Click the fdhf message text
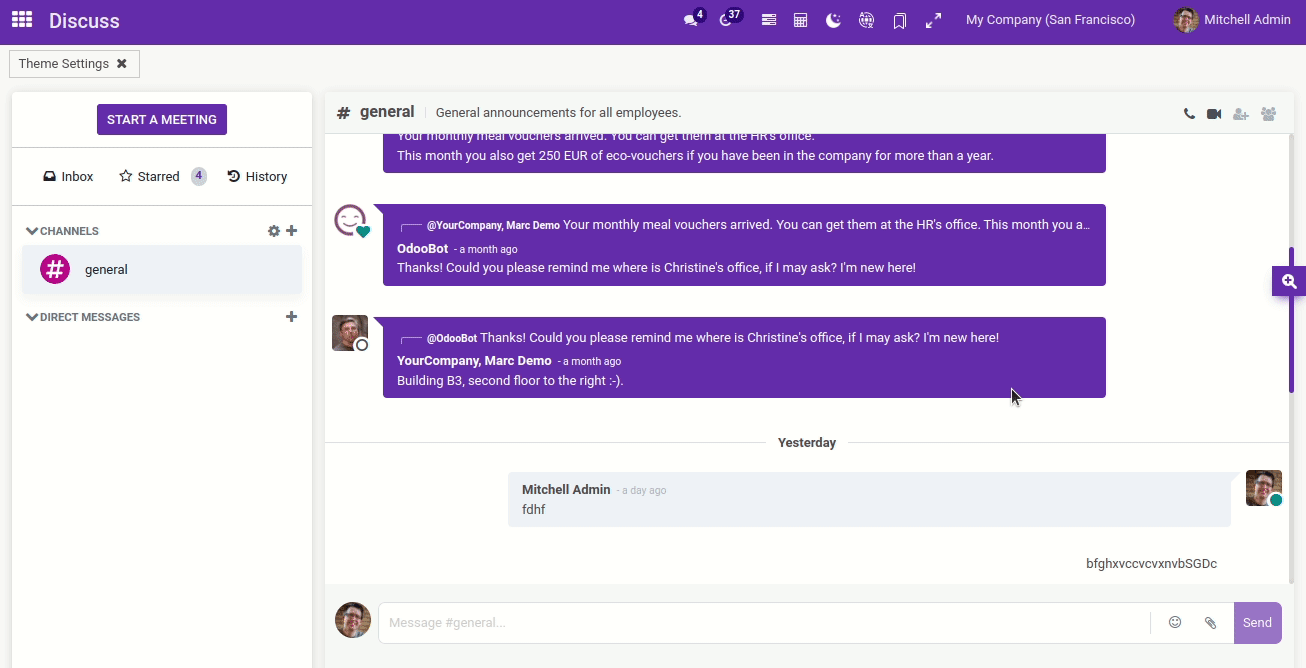The height and width of the screenshot is (668, 1306). (x=534, y=510)
